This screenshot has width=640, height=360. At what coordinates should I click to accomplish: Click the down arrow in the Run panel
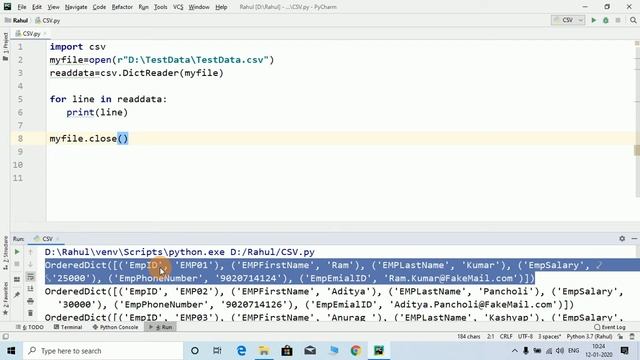tap(30, 264)
